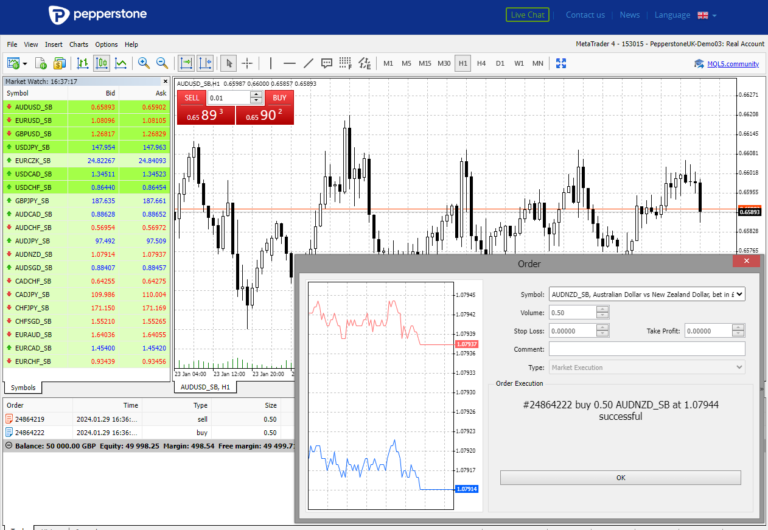Open the Contact us link
Image resolution: width=768 pixels, height=530 pixels.
(x=585, y=15)
